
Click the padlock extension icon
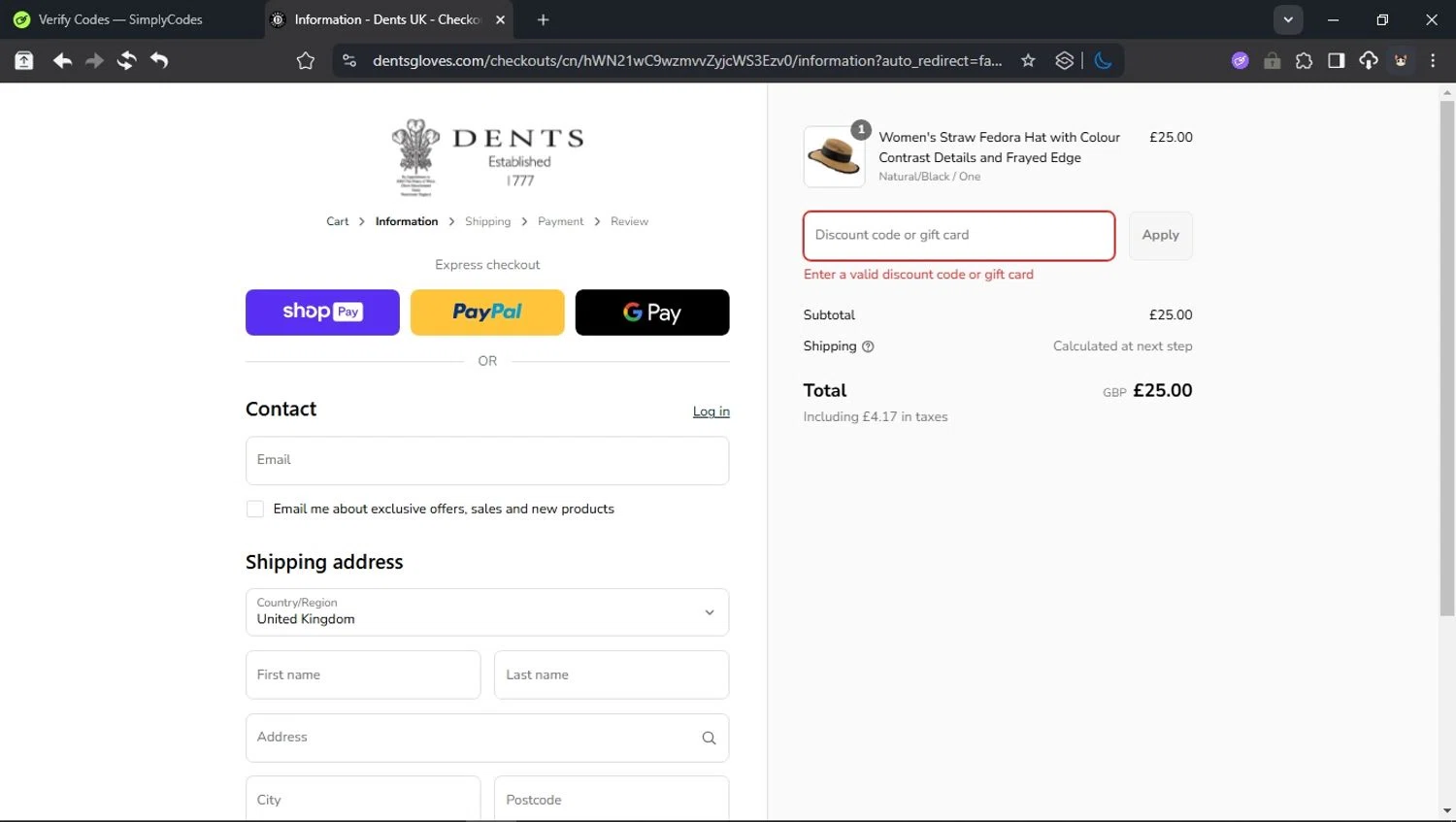[x=1272, y=60]
